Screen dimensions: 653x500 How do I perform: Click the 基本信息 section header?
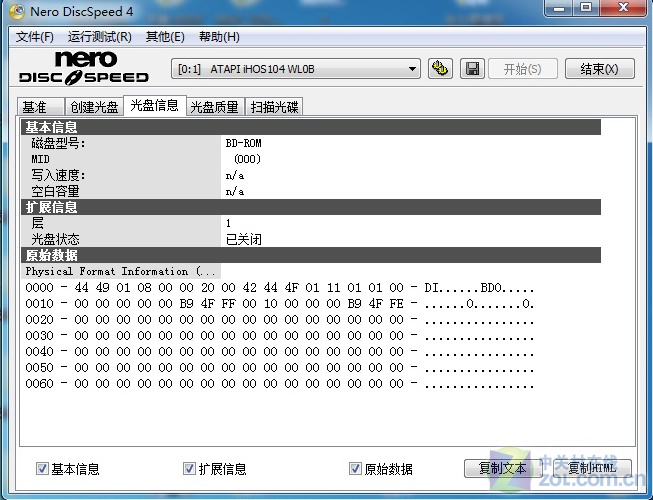point(311,127)
